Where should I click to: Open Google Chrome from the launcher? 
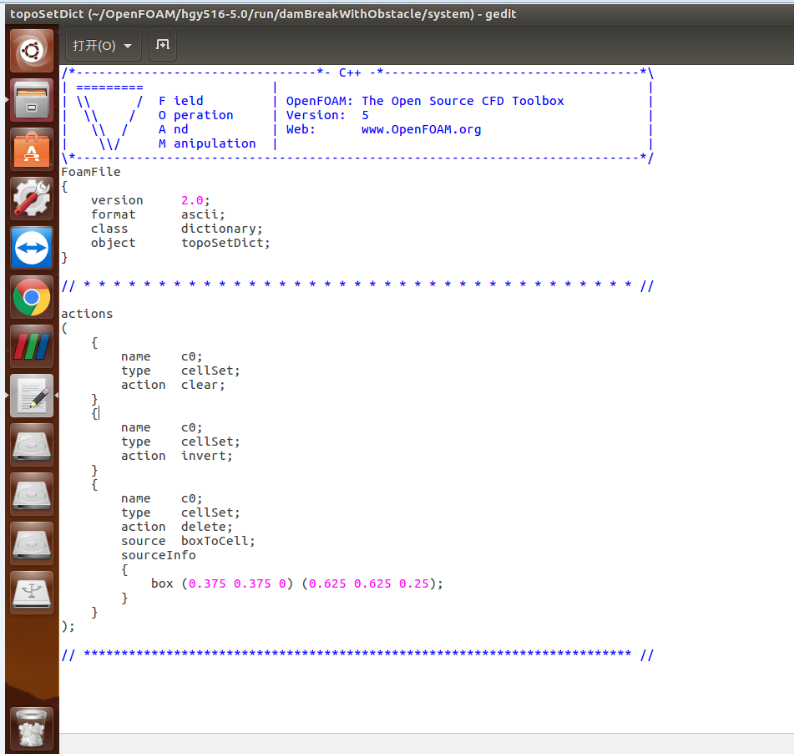pyautogui.click(x=31, y=297)
